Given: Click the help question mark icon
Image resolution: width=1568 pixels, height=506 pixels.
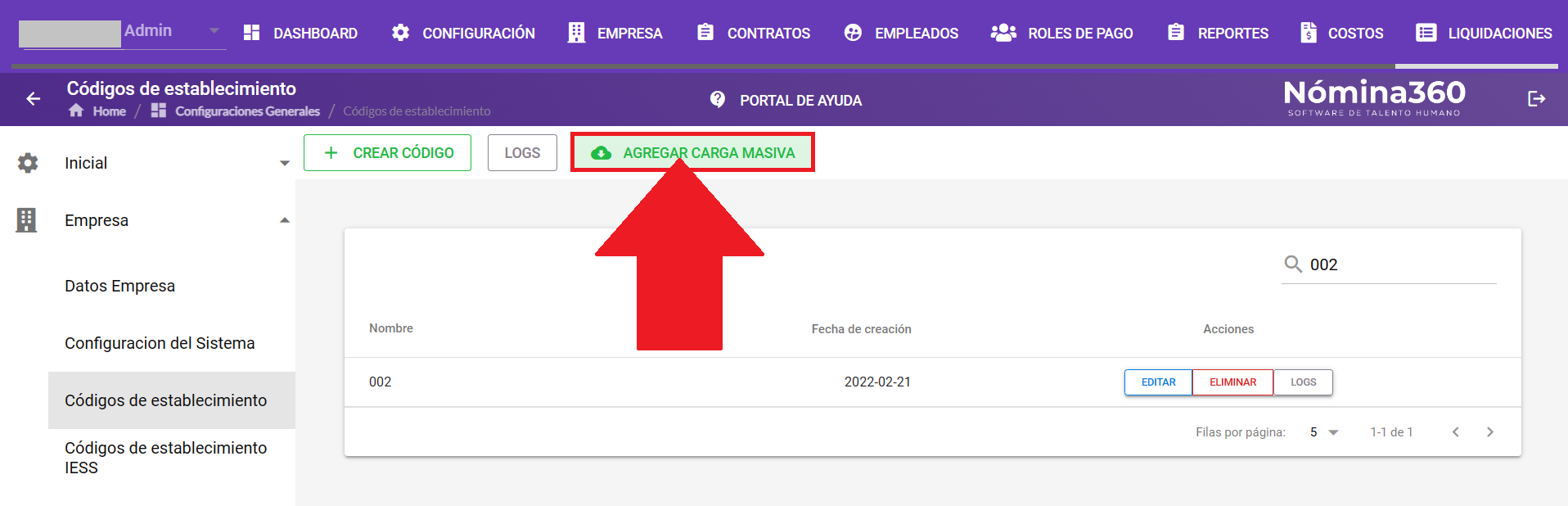Looking at the screenshot, I should click(x=718, y=100).
